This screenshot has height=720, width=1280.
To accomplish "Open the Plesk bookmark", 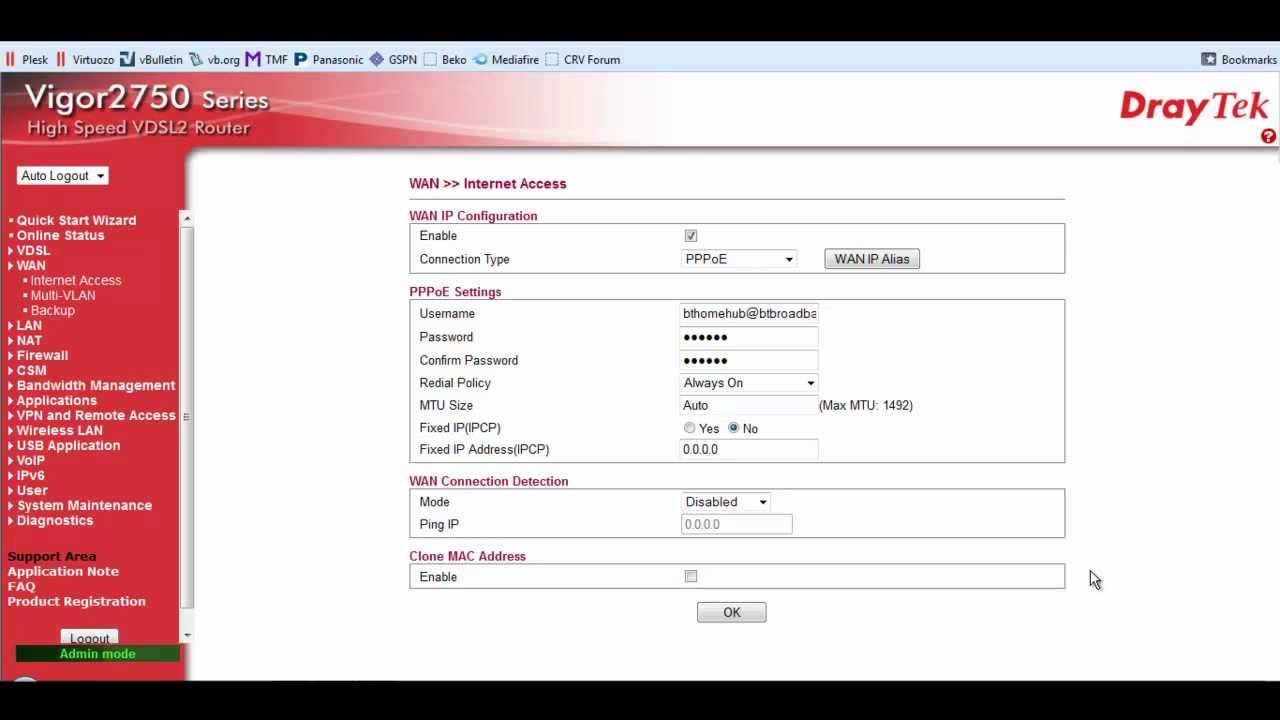I will [26, 60].
